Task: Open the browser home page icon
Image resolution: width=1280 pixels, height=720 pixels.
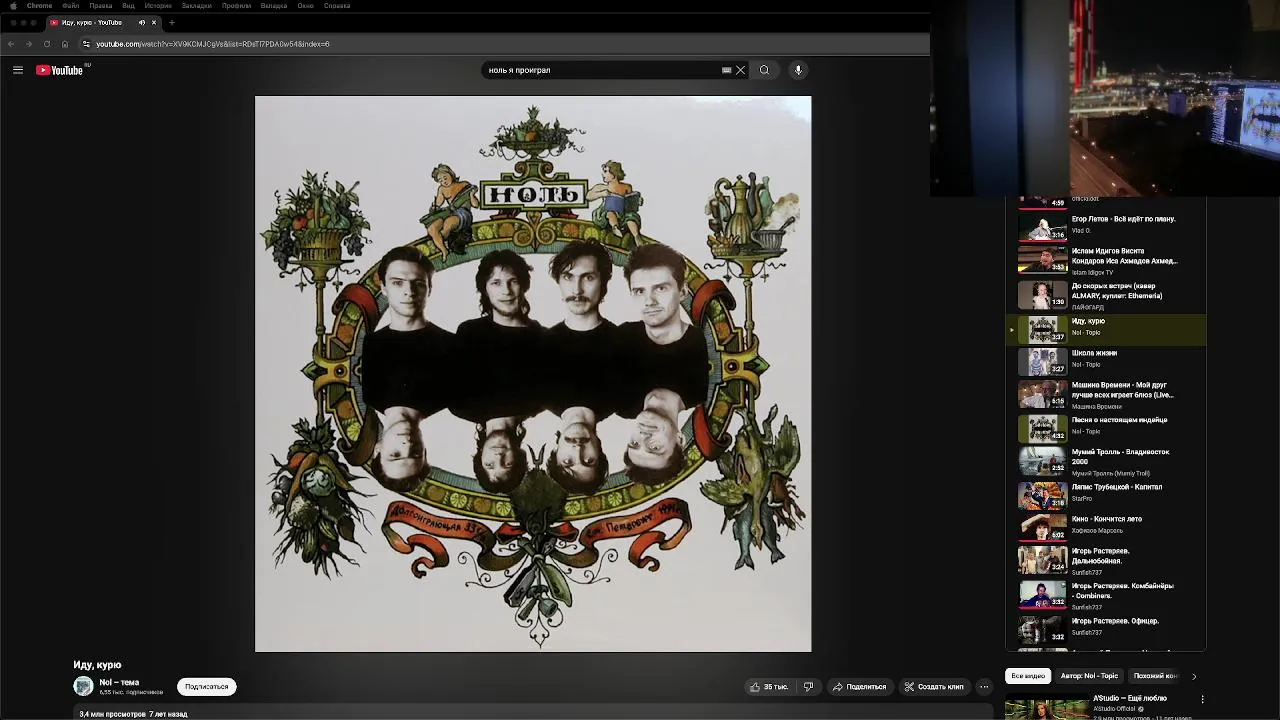Action: pyautogui.click(x=65, y=44)
